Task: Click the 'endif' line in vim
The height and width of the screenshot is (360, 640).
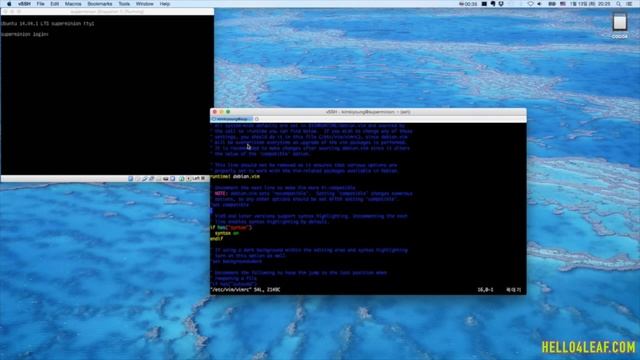Action: [x=217, y=239]
